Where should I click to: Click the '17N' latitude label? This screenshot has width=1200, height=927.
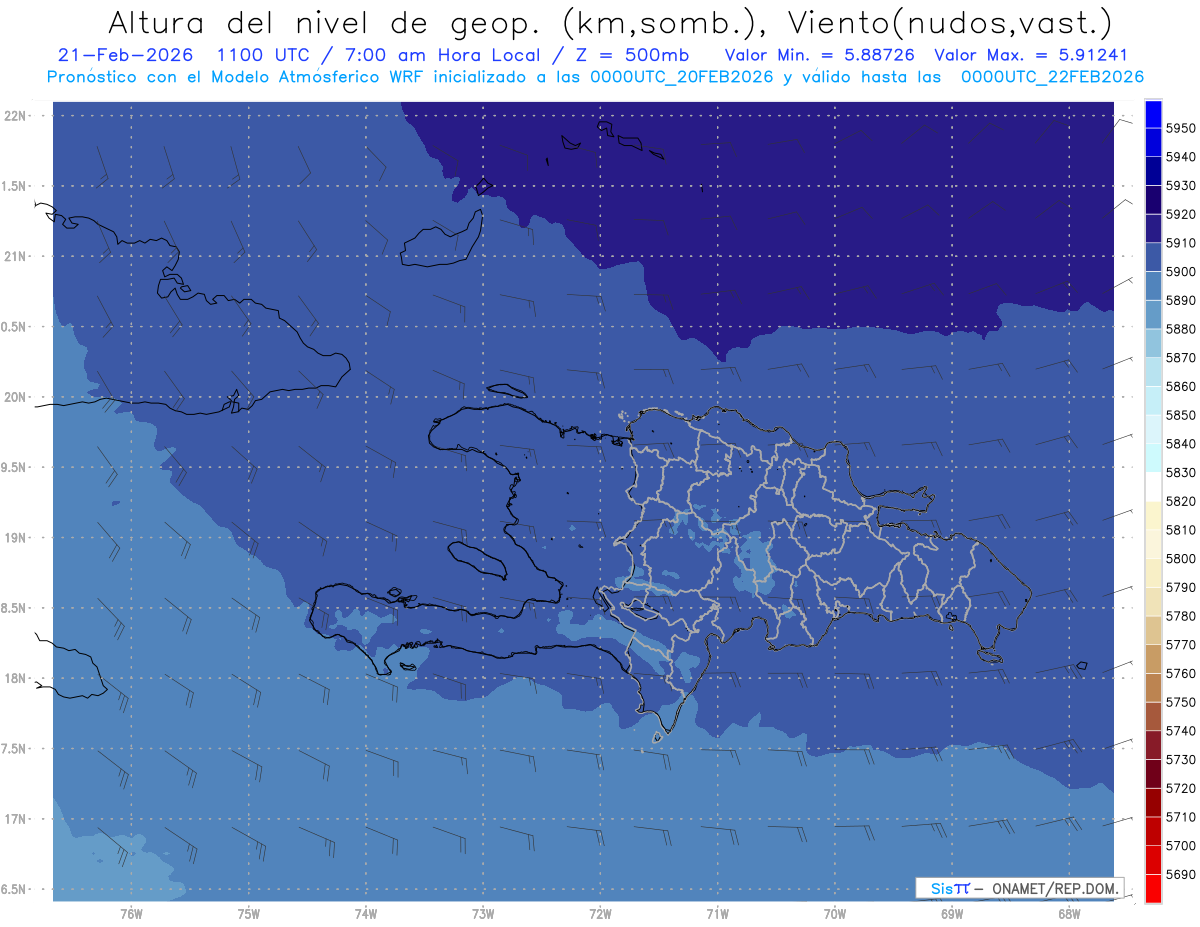16,819
